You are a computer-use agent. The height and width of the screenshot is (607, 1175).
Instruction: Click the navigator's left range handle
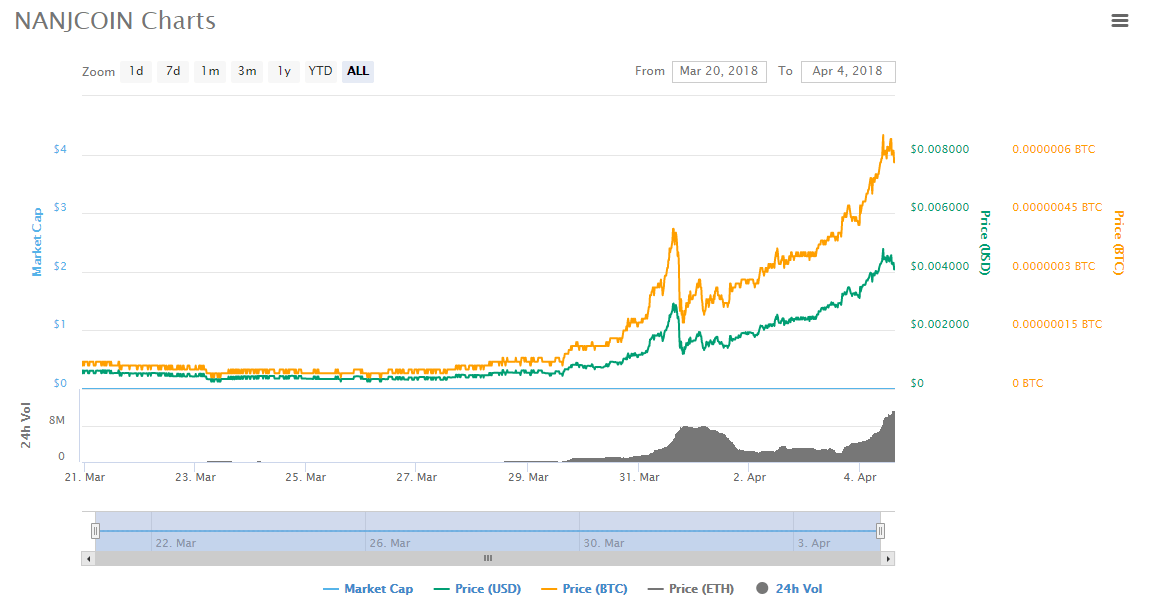[x=96, y=531]
